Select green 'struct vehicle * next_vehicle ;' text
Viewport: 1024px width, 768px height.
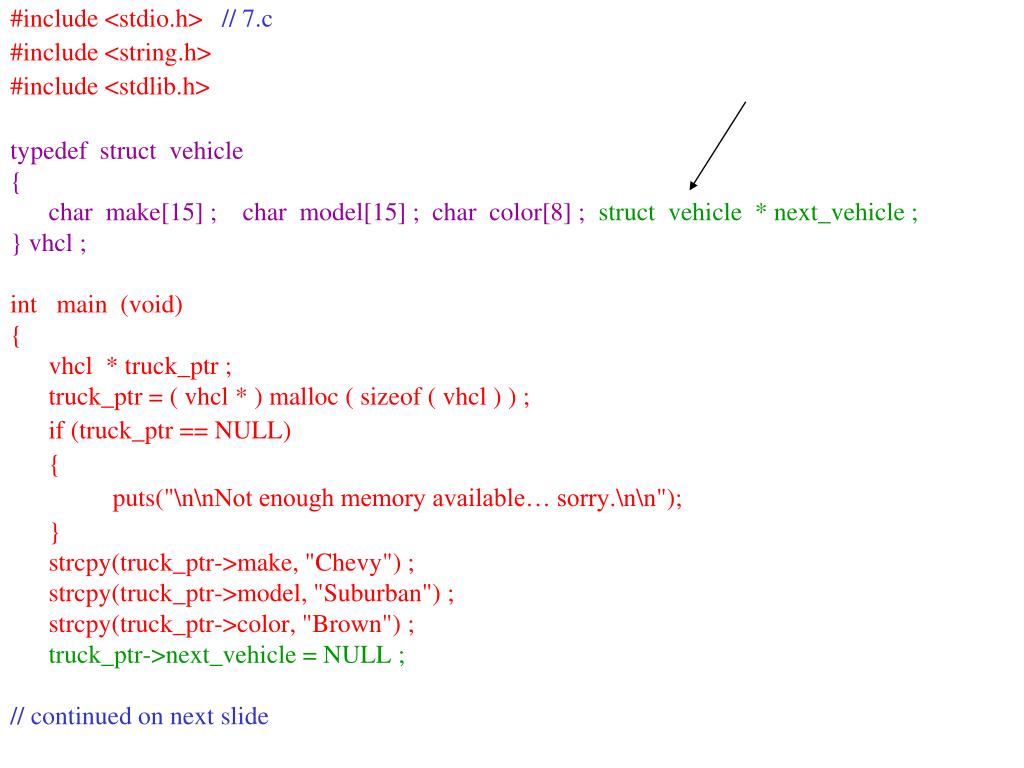tap(758, 213)
